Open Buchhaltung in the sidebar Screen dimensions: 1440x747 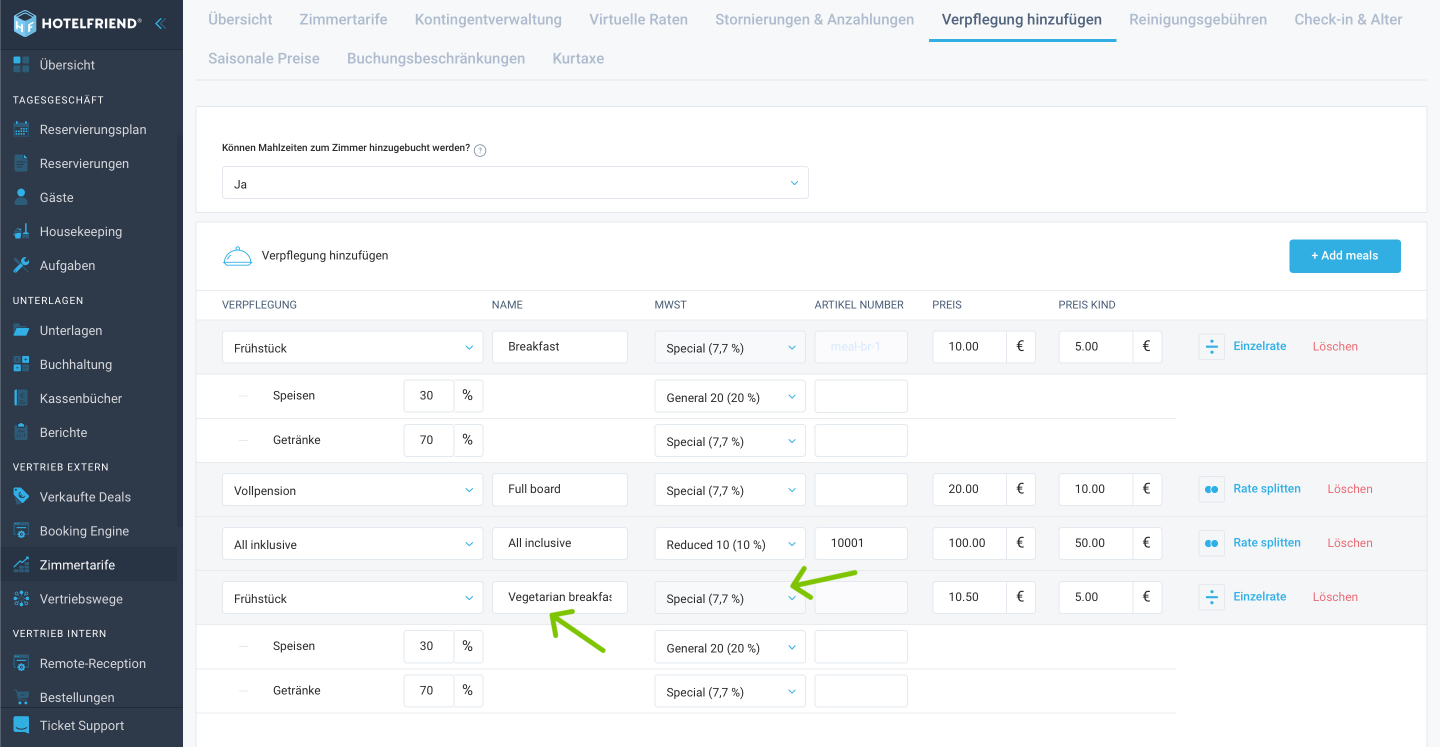click(x=75, y=364)
